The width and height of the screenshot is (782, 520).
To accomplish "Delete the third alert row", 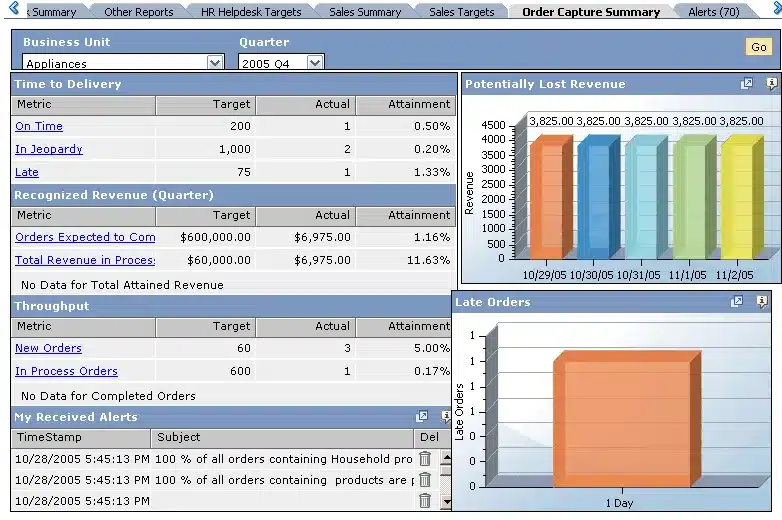I will coord(424,501).
